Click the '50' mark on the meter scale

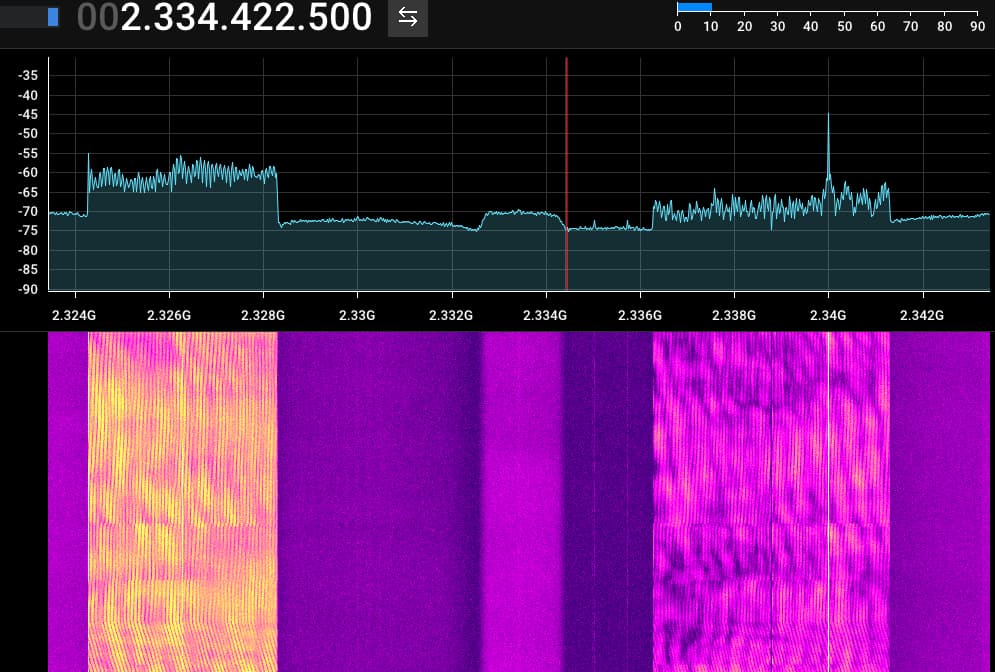pyautogui.click(x=844, y=27)
